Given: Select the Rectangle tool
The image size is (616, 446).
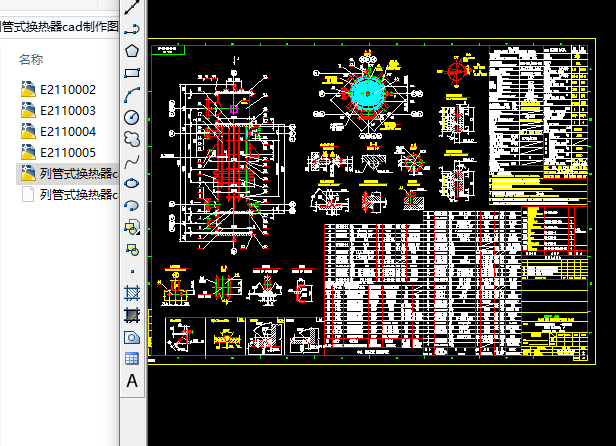Looking at the screenshot, I should coord(132,73).
